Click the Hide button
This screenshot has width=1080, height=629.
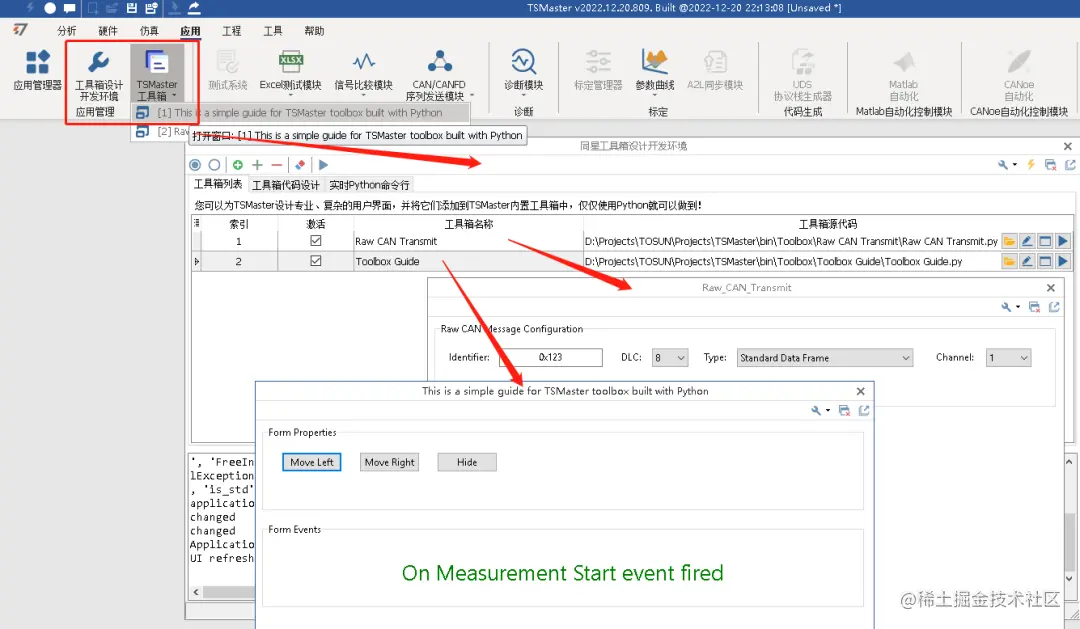467,462
